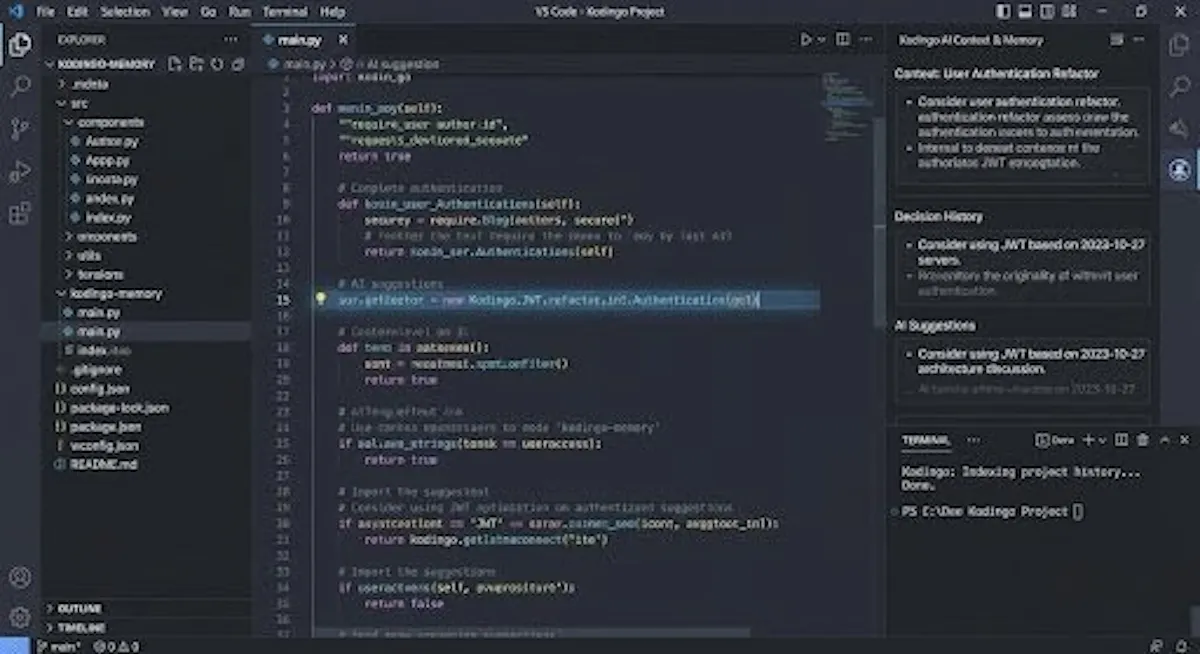Close the terminal panel
The image size is (1200, 654).
pos(1185,440)
